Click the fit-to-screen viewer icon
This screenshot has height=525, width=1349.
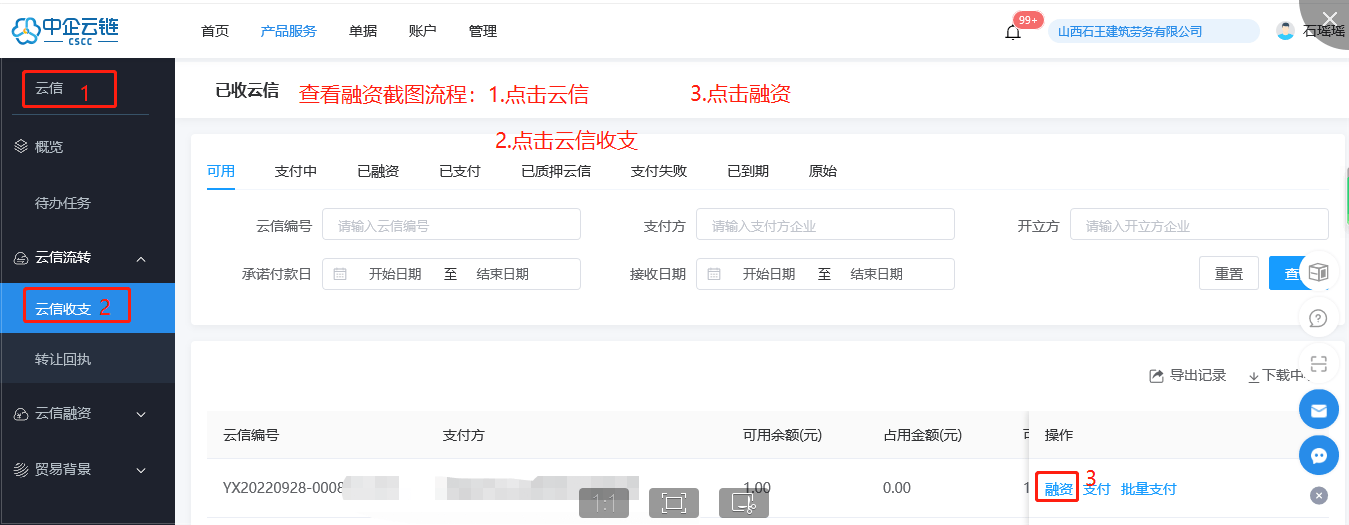click(x=674, y=503)
